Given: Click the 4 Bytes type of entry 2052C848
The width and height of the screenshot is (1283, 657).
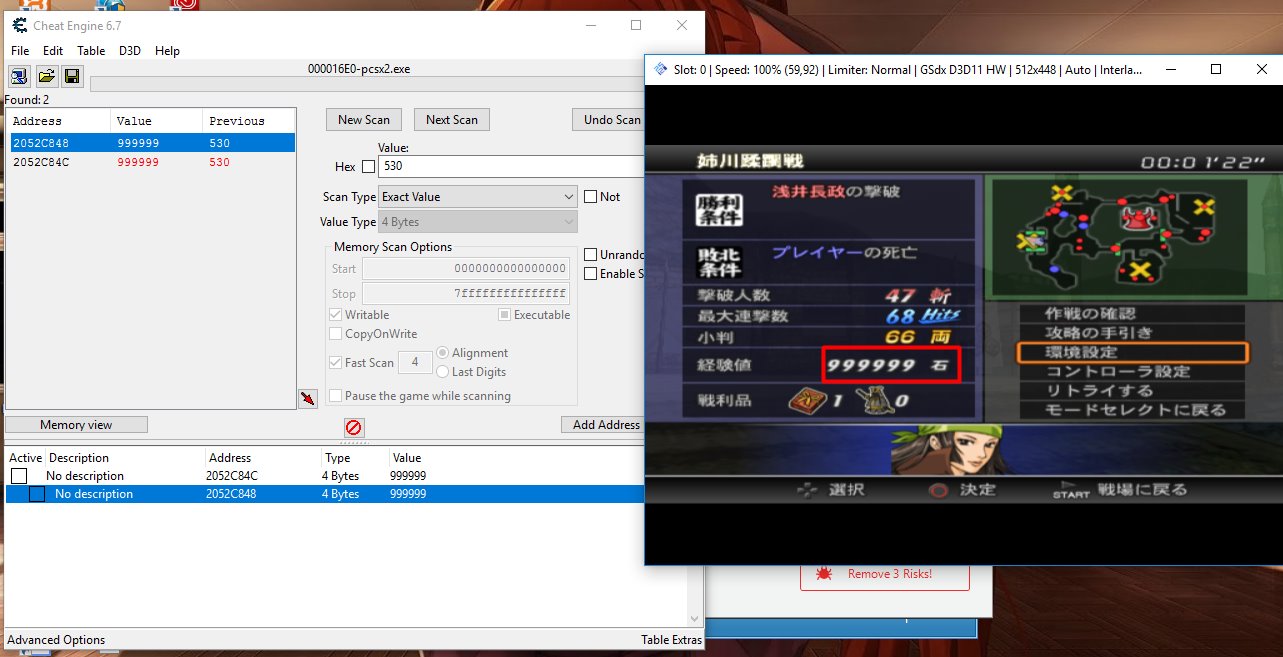Looking at the screenshot, I should click(340, 494).
